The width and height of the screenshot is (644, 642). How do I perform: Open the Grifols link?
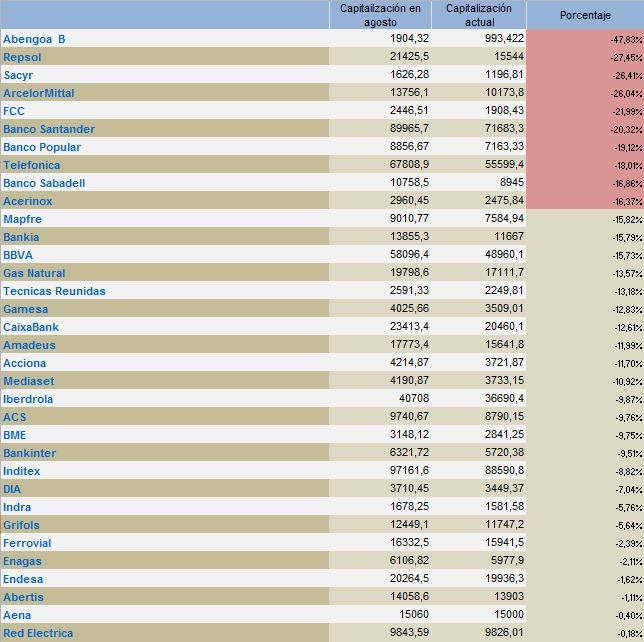[x=21, y=525]
